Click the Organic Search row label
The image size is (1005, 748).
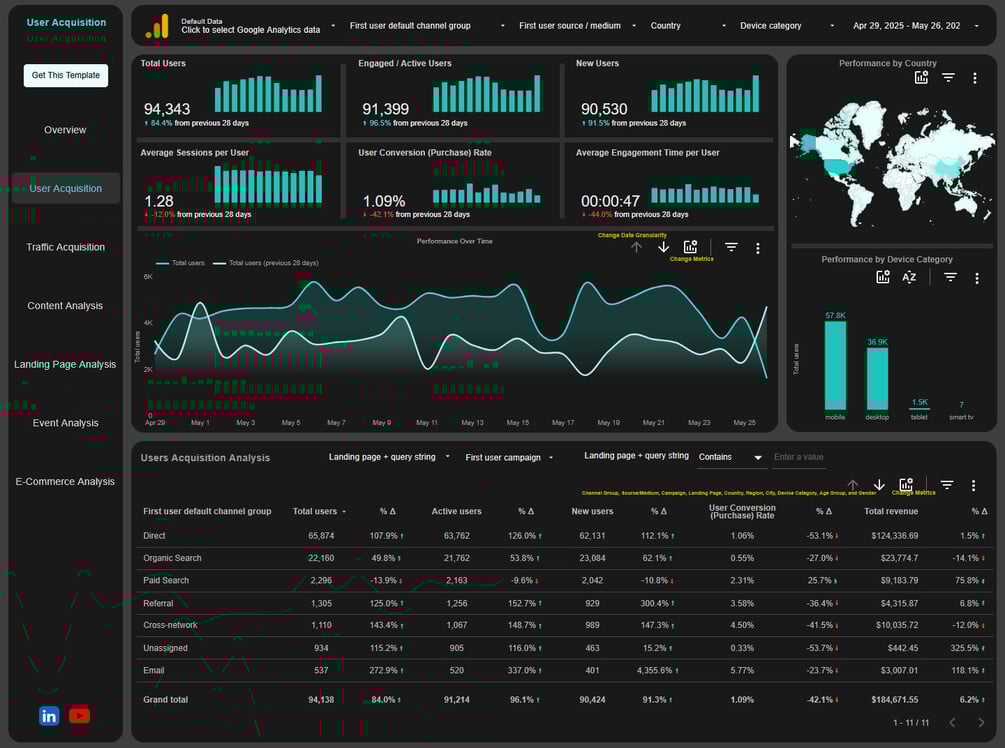pos(172,558)
